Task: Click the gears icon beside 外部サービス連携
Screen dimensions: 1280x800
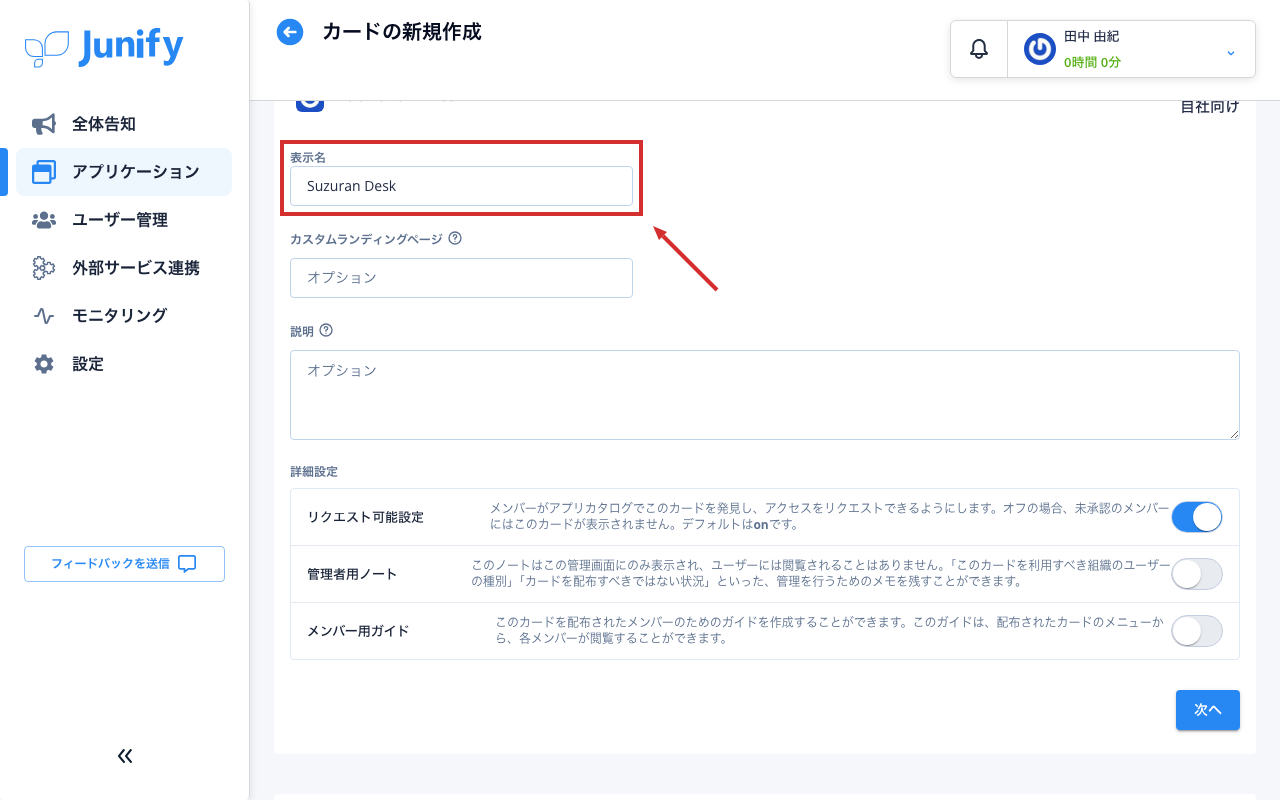Action: pos(44,268)
